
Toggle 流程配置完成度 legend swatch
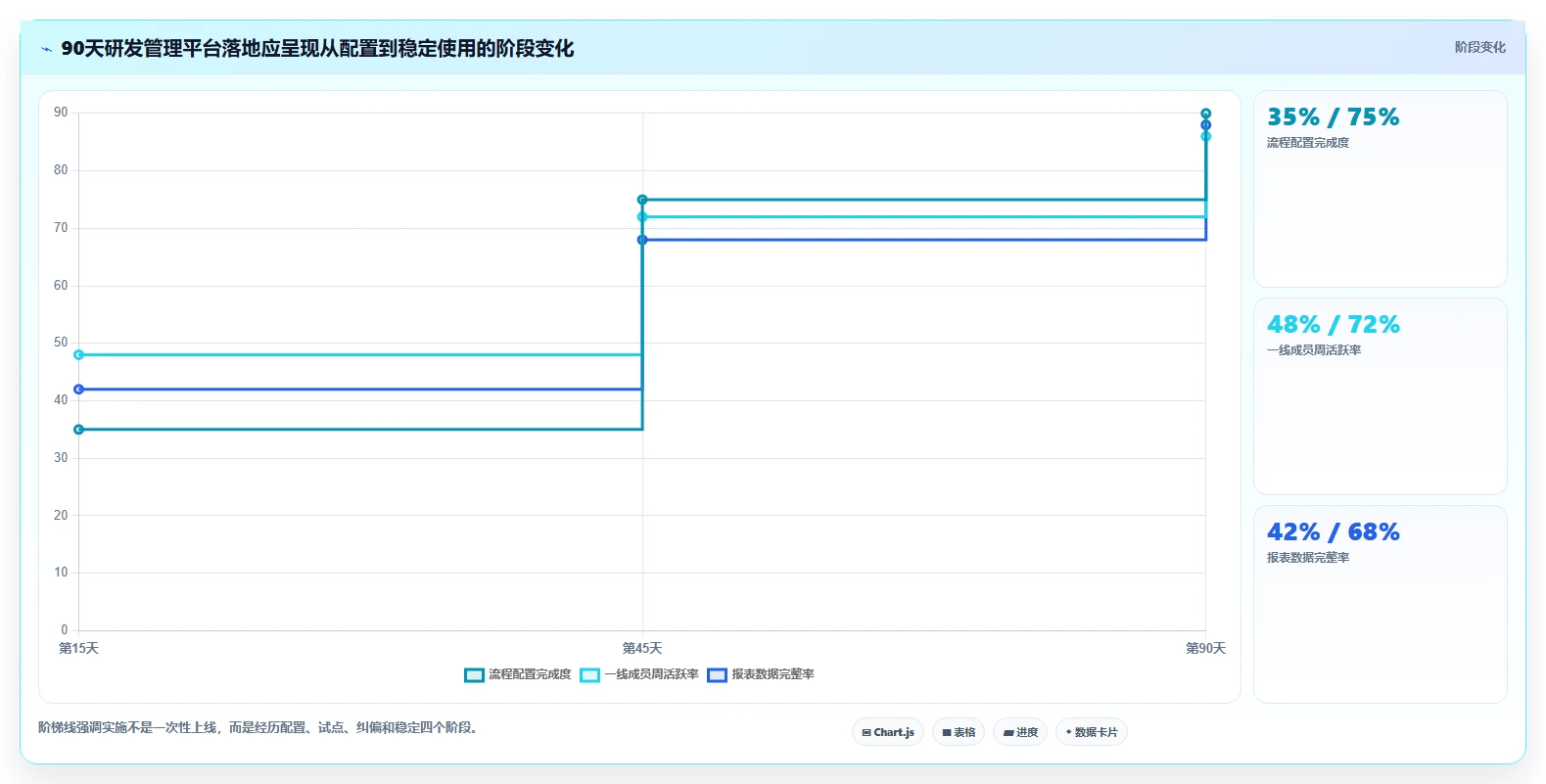tap(475, 675)
